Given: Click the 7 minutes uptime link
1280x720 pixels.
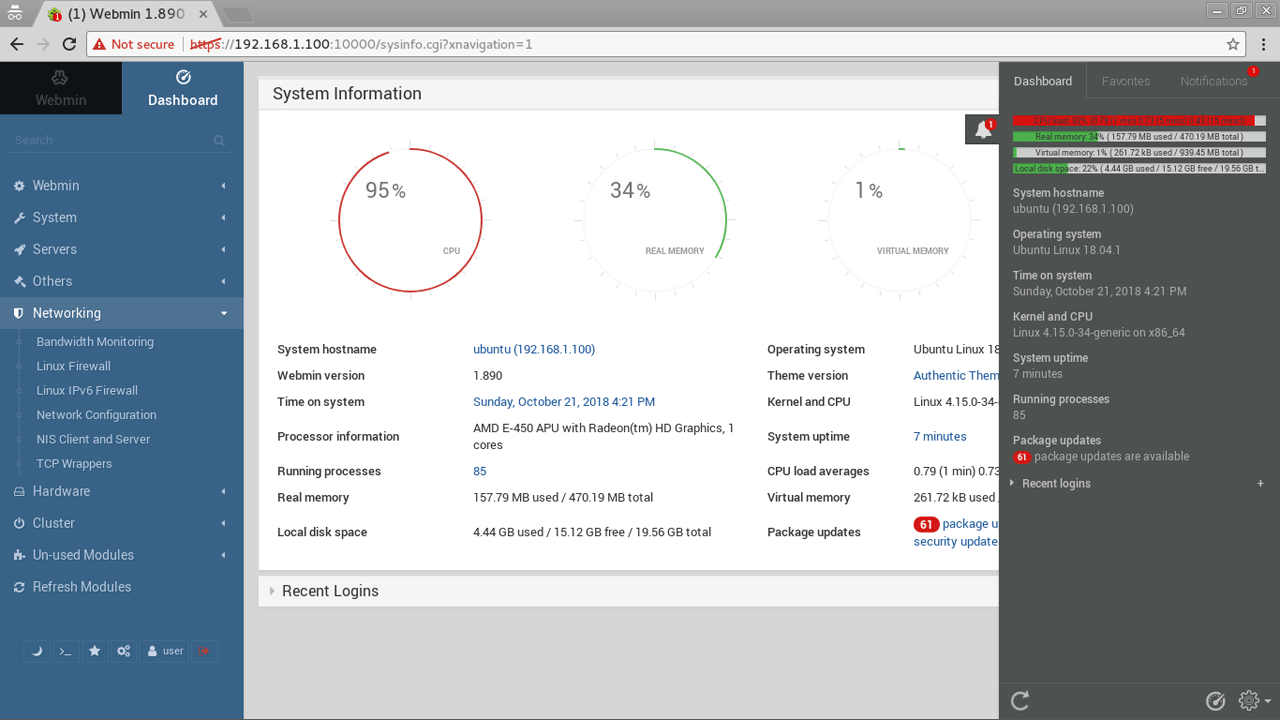Looking at the screenshot, I should 940,437.
